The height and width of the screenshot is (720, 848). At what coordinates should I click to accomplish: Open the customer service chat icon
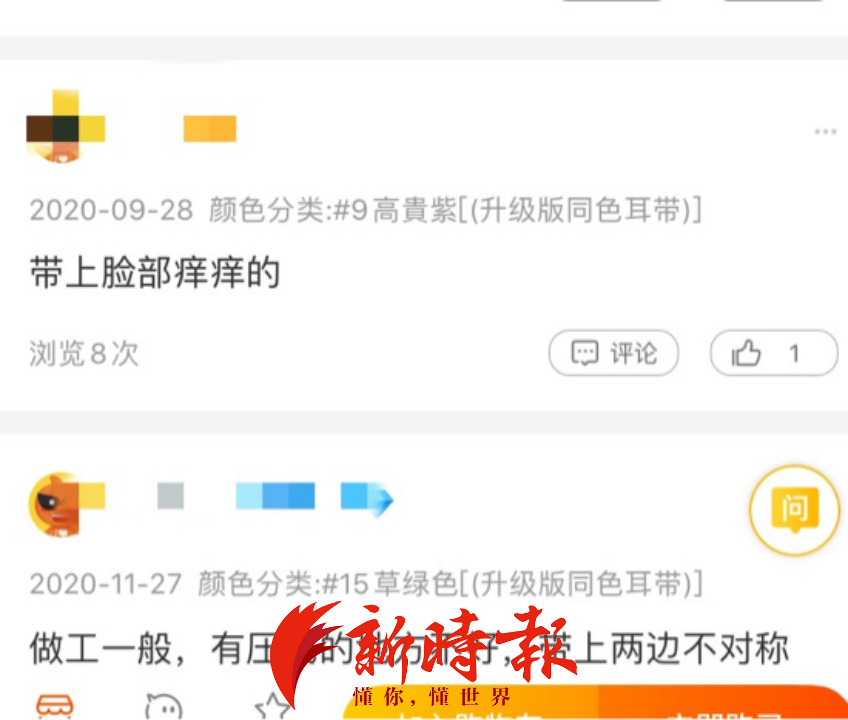[164, 706]
